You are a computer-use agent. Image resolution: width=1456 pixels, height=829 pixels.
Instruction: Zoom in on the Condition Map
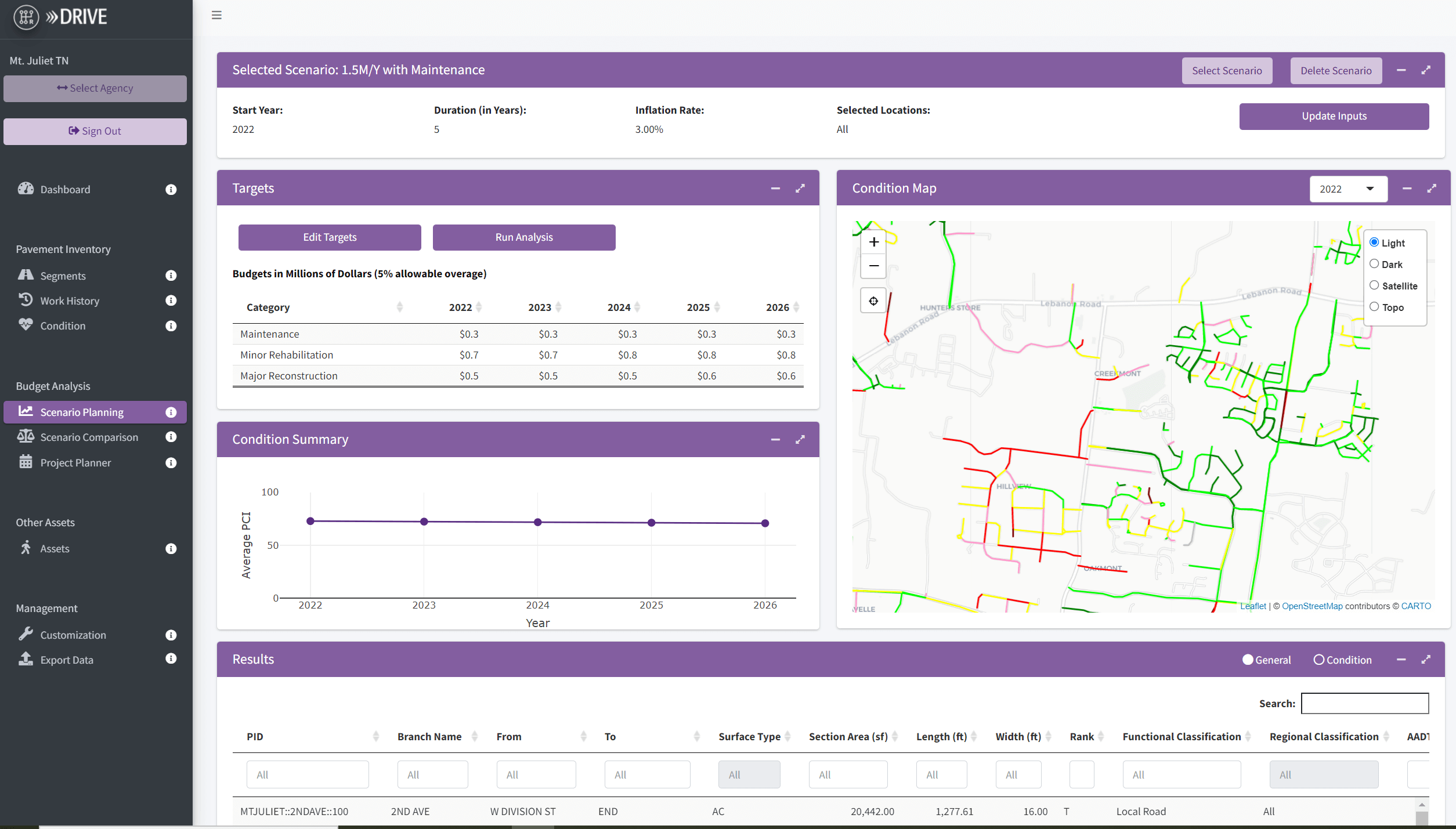pos(873,242)
